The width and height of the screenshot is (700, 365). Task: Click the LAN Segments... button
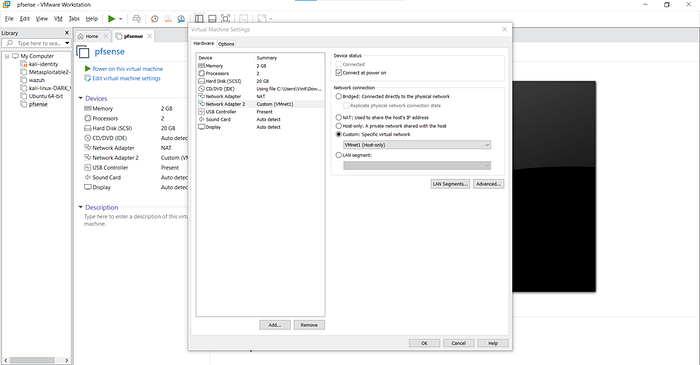[x=450, y=184]
